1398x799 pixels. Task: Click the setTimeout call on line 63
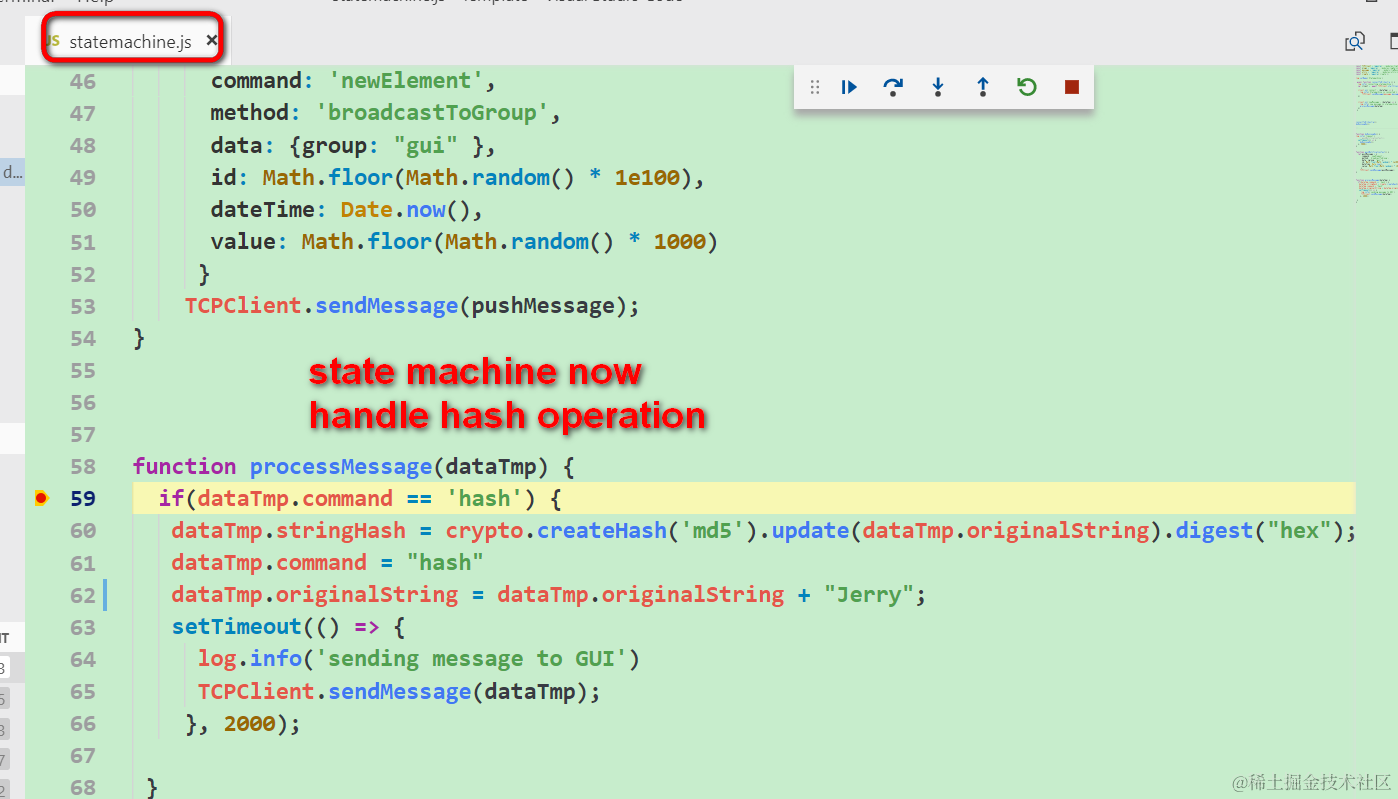tap(237, 626)
